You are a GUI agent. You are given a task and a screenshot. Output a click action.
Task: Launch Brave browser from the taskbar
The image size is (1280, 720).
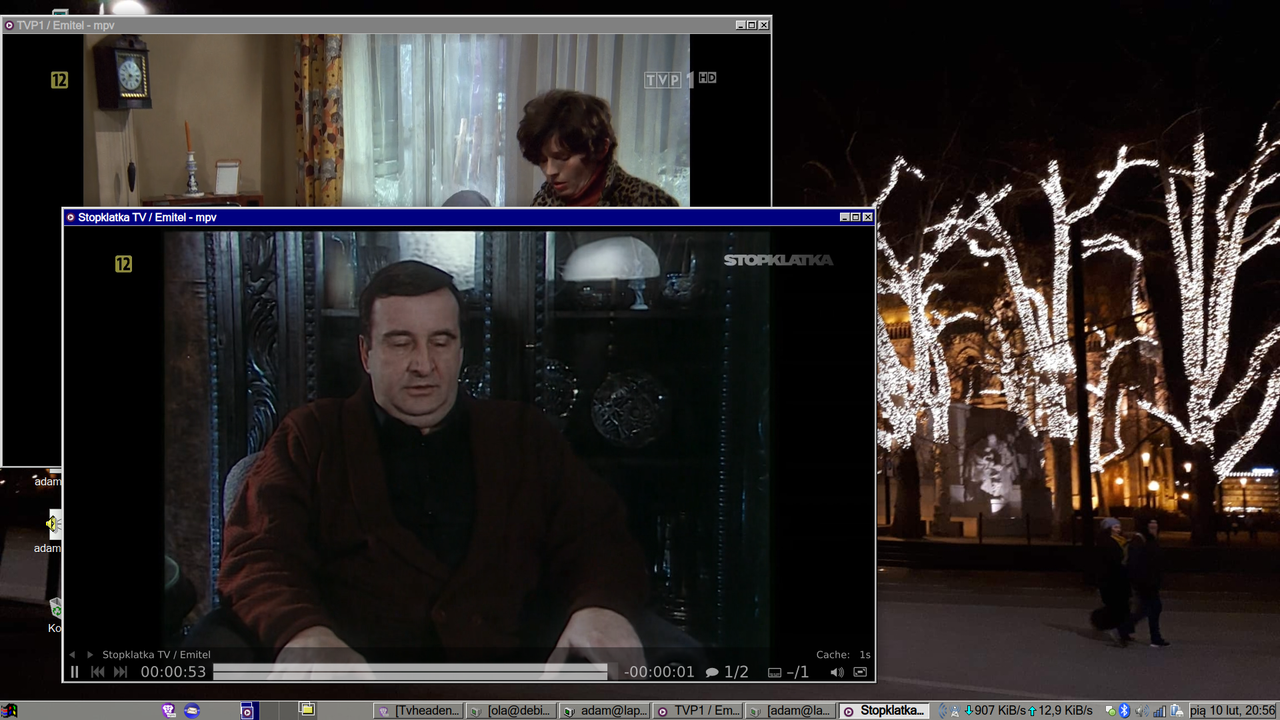pos(168,711)
